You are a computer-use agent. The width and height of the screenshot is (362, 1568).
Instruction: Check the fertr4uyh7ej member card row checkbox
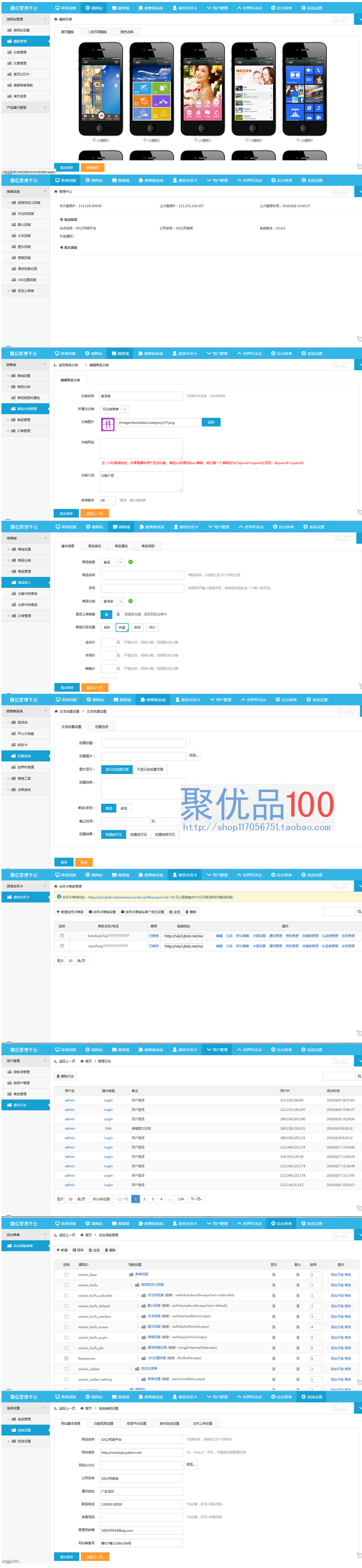[62, 935]
